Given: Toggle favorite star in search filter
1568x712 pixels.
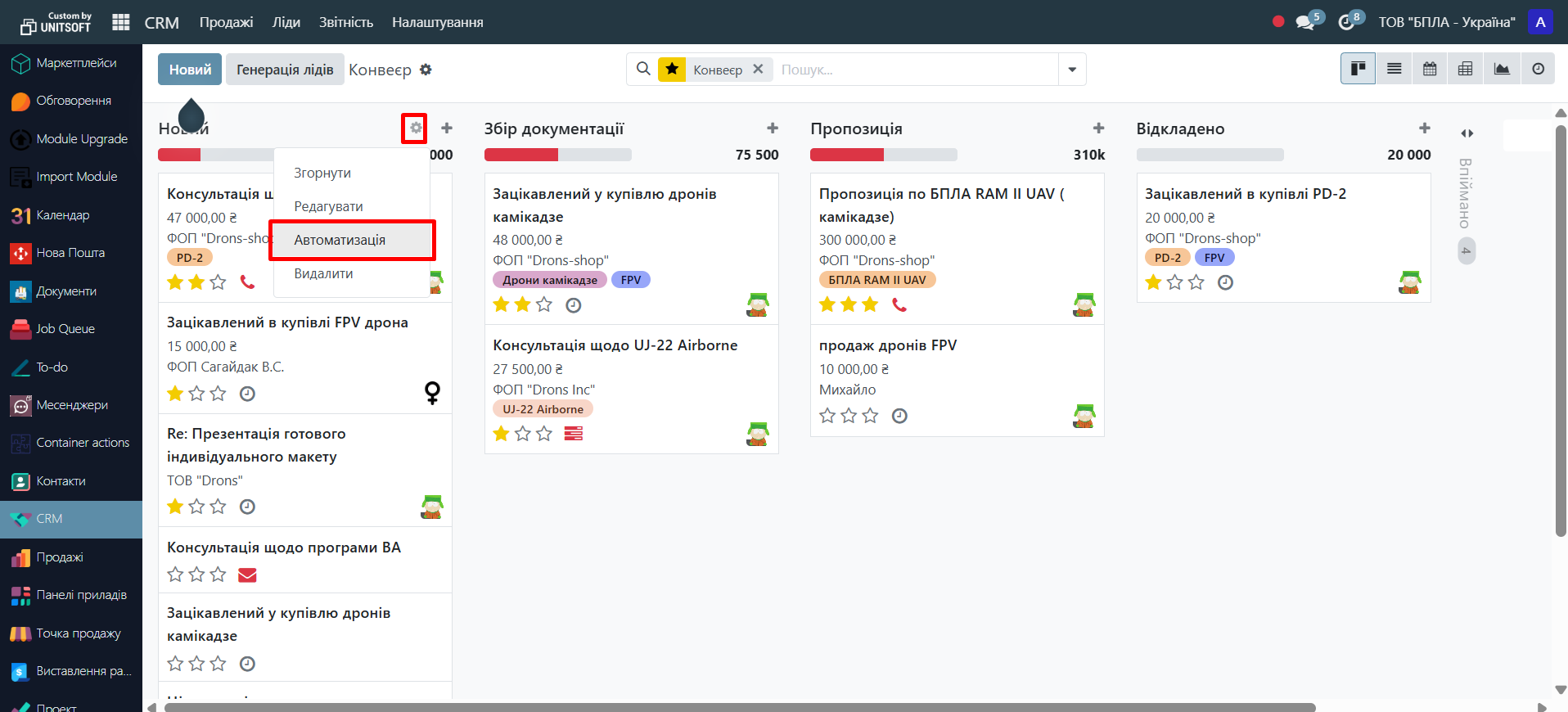Looking at the screenshot, I should click(x=672, y=70).
